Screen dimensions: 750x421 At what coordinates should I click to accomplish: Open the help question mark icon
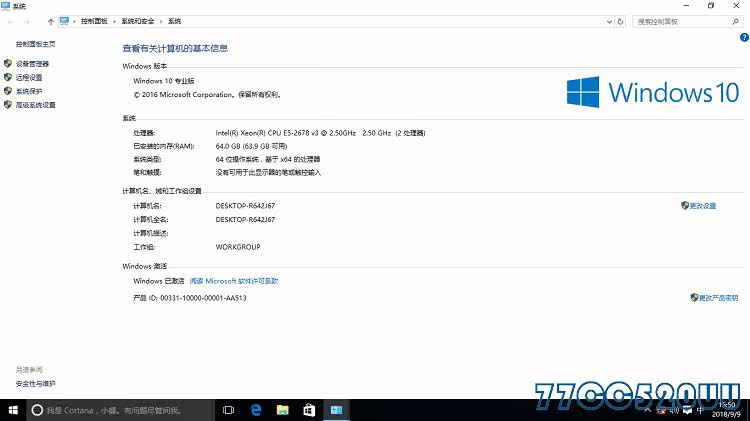pos(744,37)
